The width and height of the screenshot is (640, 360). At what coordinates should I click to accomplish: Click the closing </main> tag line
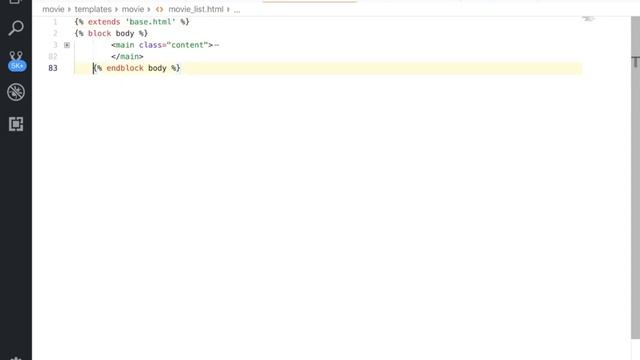tap(127, 56)
